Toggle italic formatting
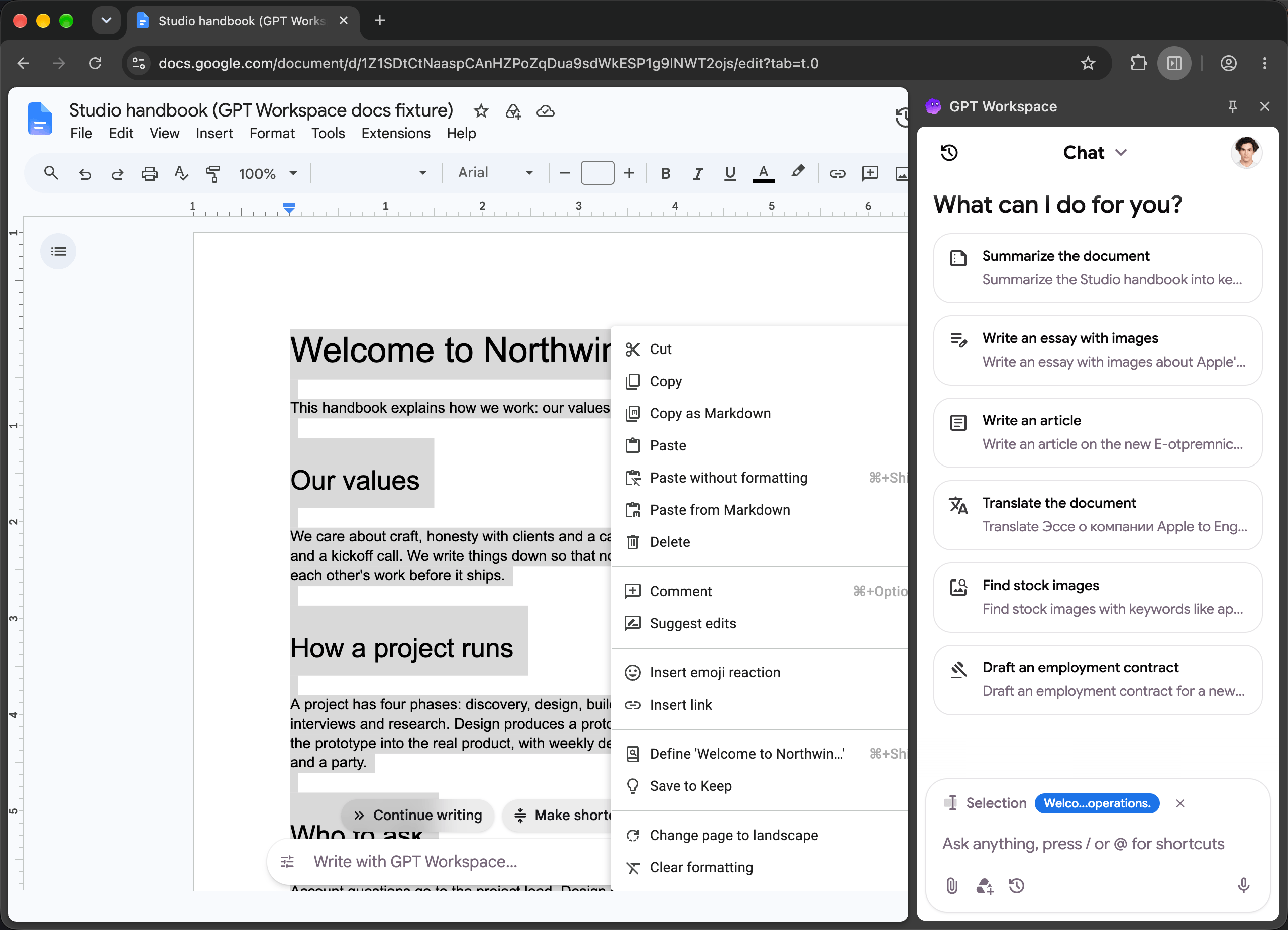Image resolution: width=1288 pixels, height=930 pixels. coord(698,173)
